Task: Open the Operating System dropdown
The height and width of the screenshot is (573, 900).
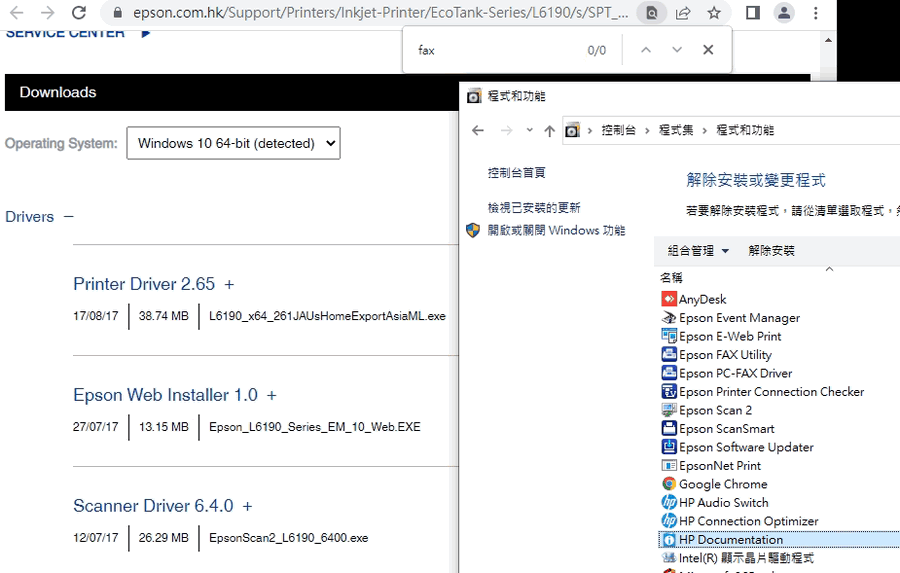Action: 233,143
